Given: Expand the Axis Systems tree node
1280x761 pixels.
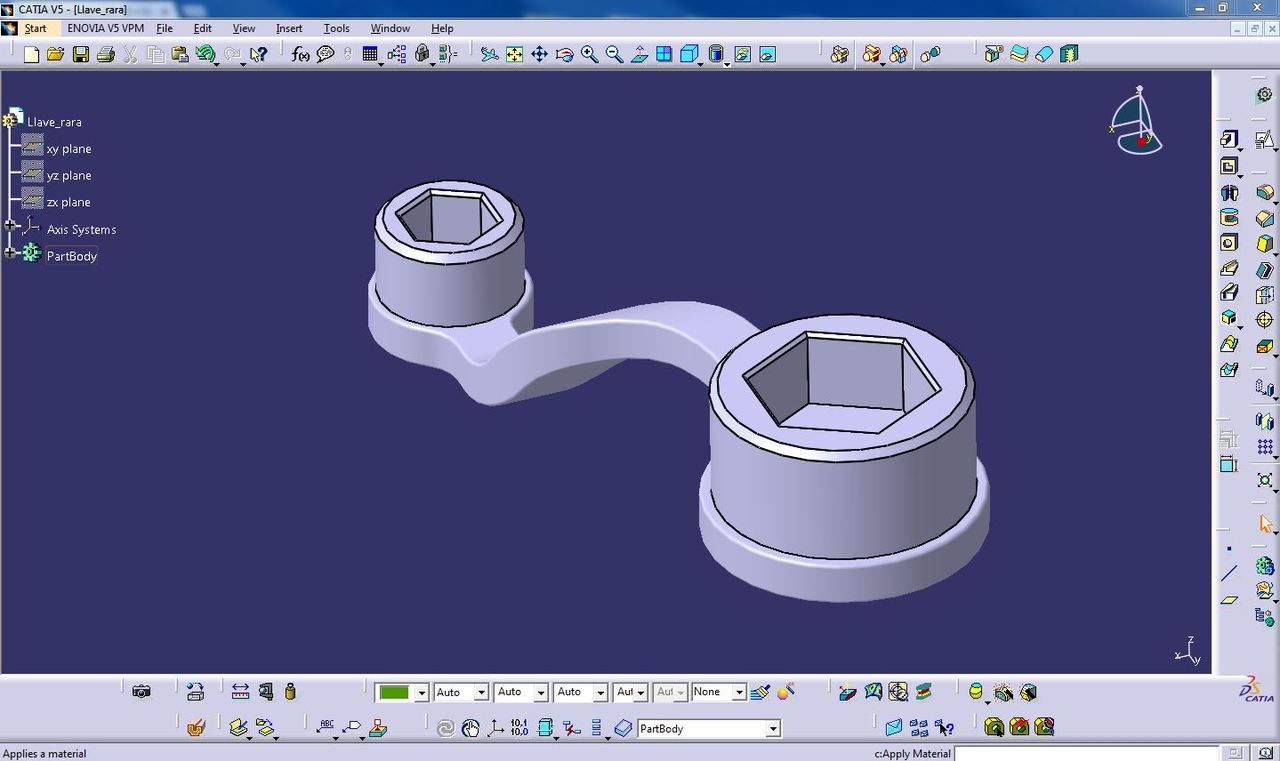Looking at the screenshot, I should coord(10,227).
